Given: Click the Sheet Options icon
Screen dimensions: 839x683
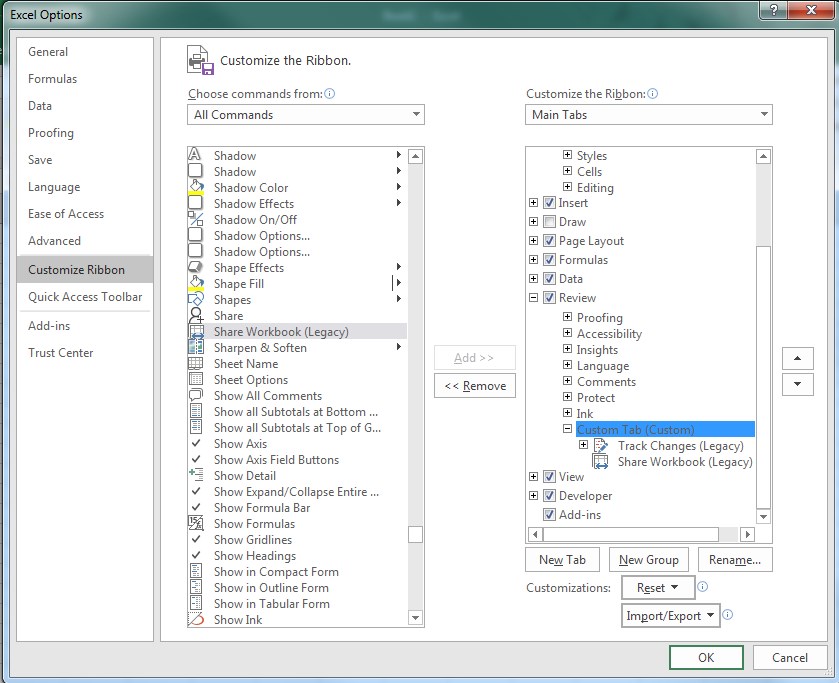Looking at the screenshot, I should coord(196,380).
